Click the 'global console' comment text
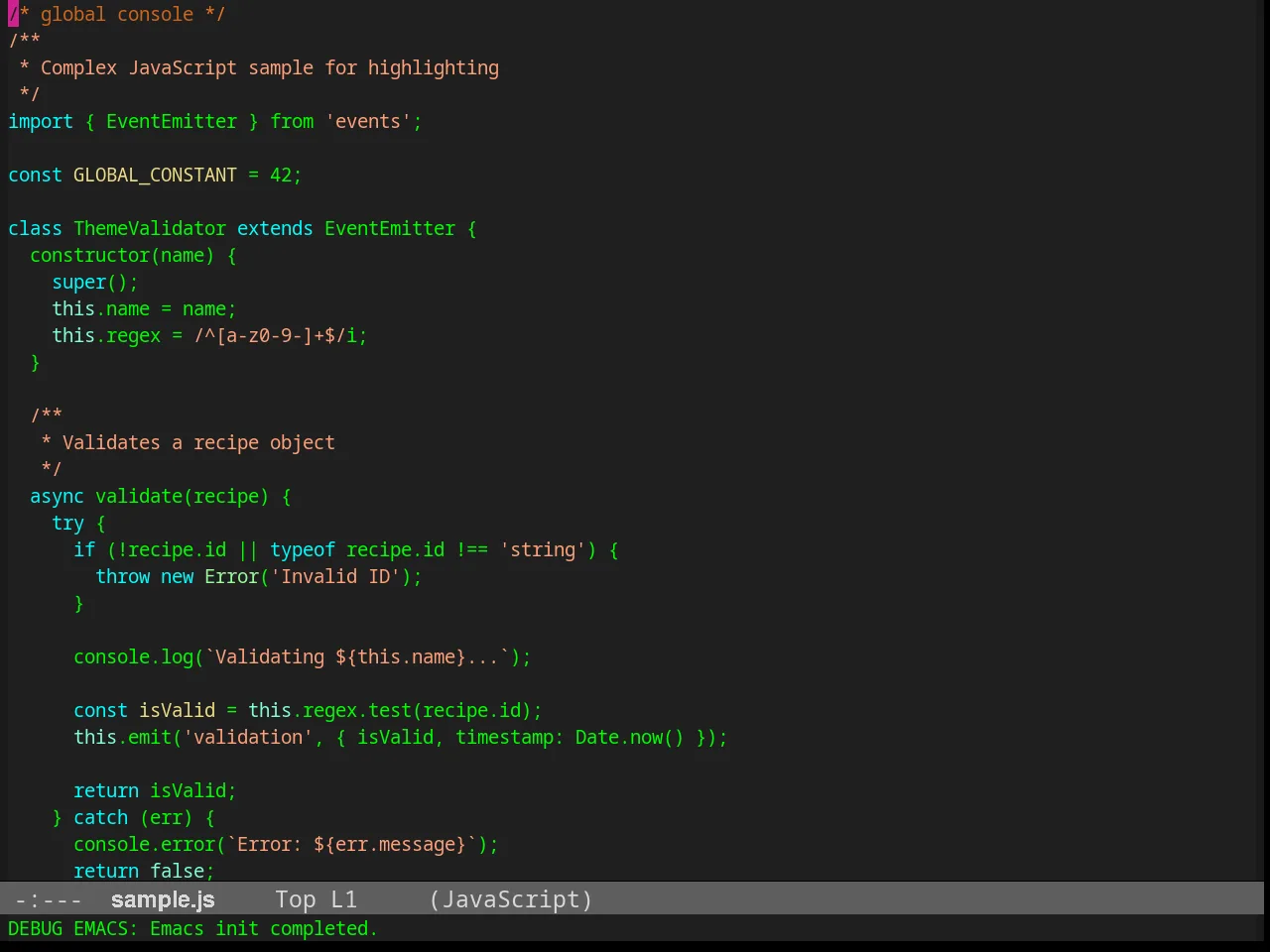Screen dimensions: 1270x952 coord(117,14)
